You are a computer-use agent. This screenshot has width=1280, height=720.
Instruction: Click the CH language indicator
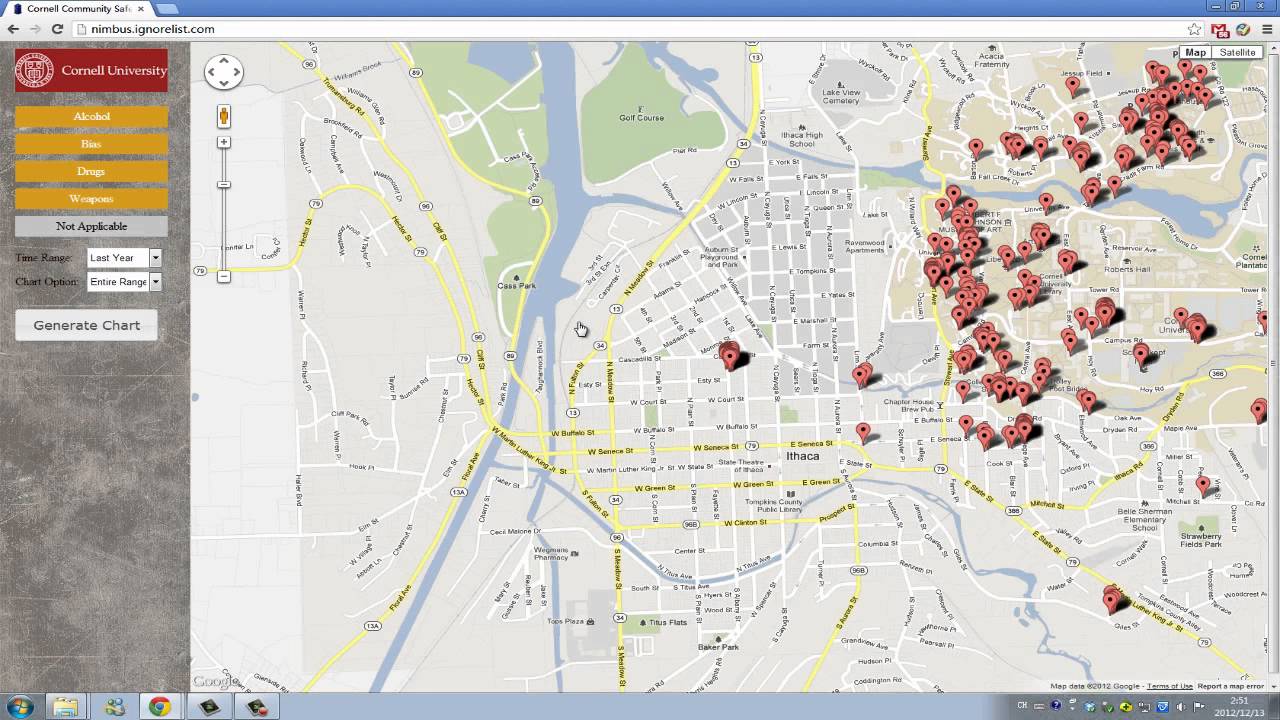pos(1022,707)
